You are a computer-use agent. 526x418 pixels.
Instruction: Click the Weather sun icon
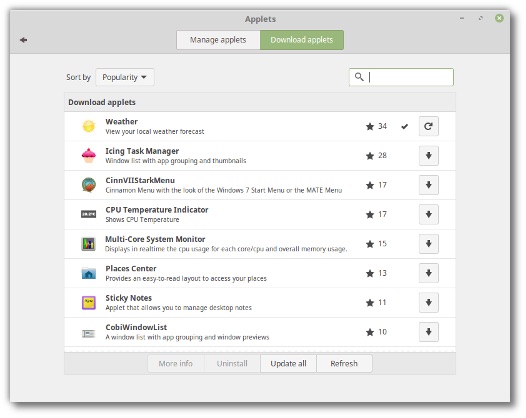coord(89,126)
